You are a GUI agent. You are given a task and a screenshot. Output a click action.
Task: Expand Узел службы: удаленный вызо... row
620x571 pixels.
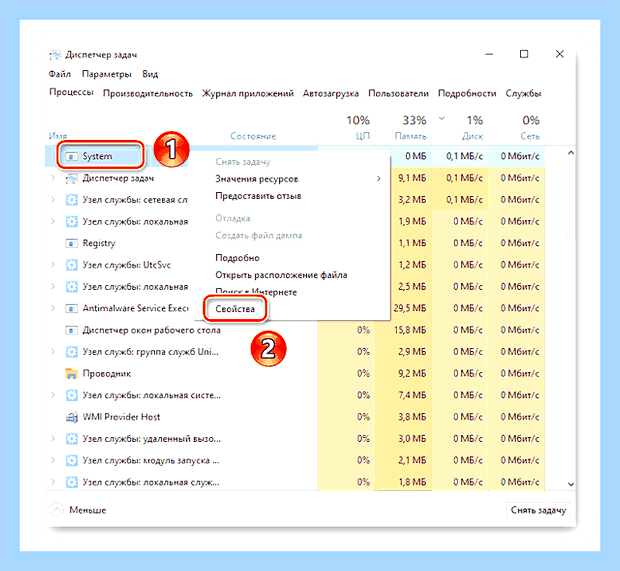point(53,439)
